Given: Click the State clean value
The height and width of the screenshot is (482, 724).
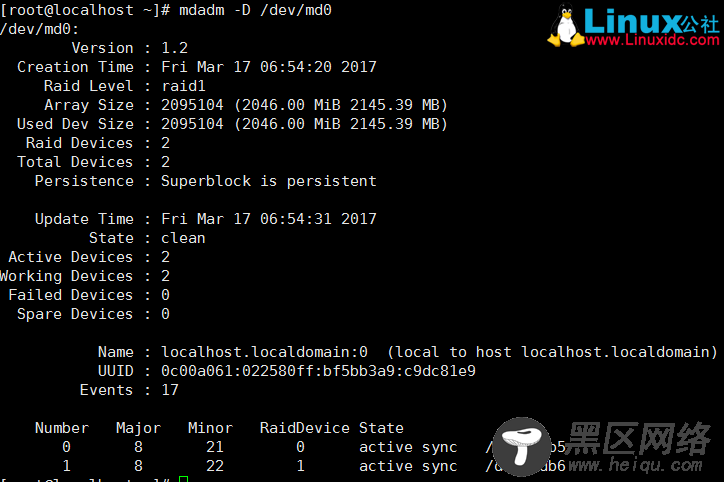Looking at the screenshot, I should 183,238.
